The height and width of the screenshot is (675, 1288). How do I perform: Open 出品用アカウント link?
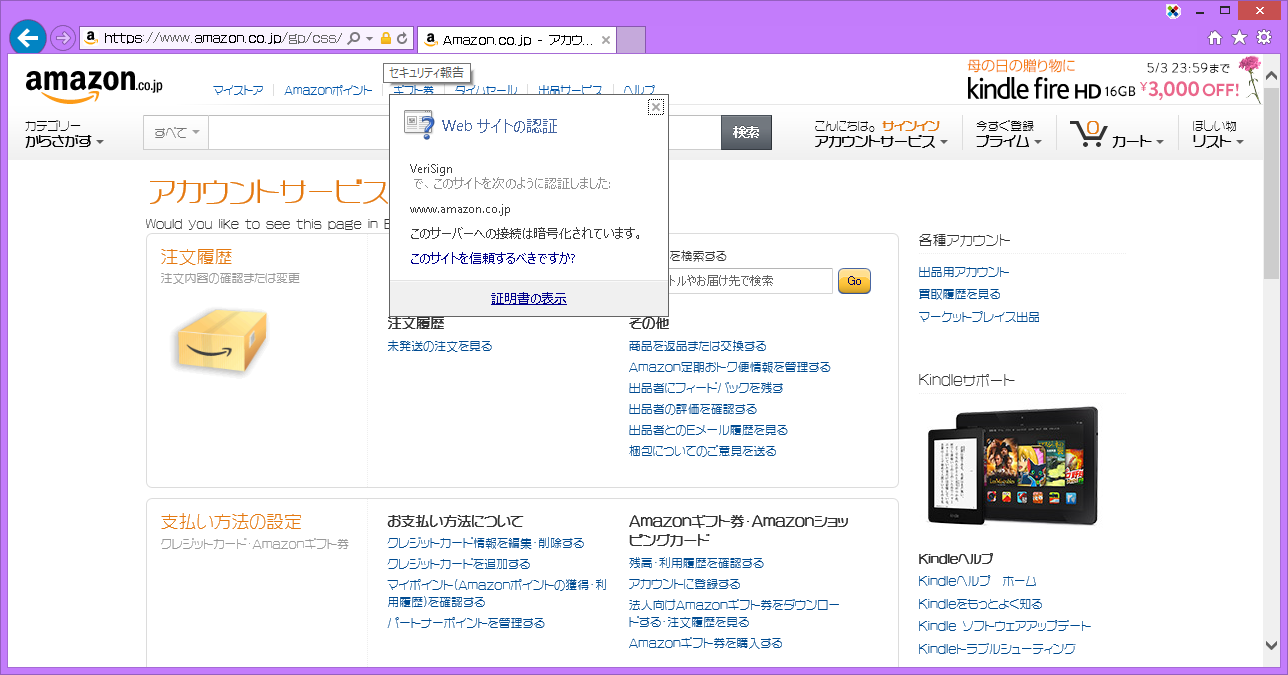pos(964,272)
